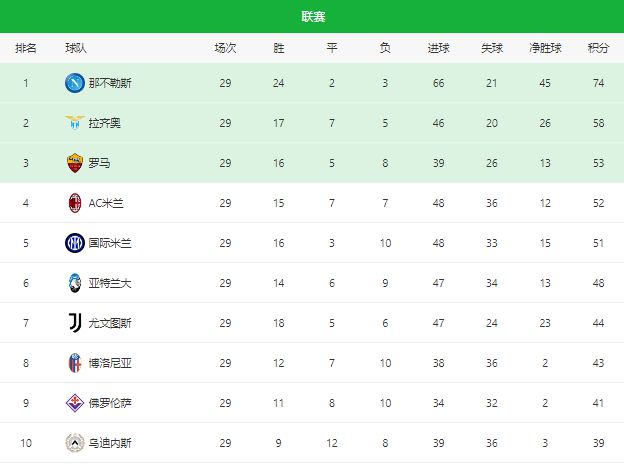624x464 pixels.
Task: Open the 那不勒斯 team link
Action: coord(109,83)
